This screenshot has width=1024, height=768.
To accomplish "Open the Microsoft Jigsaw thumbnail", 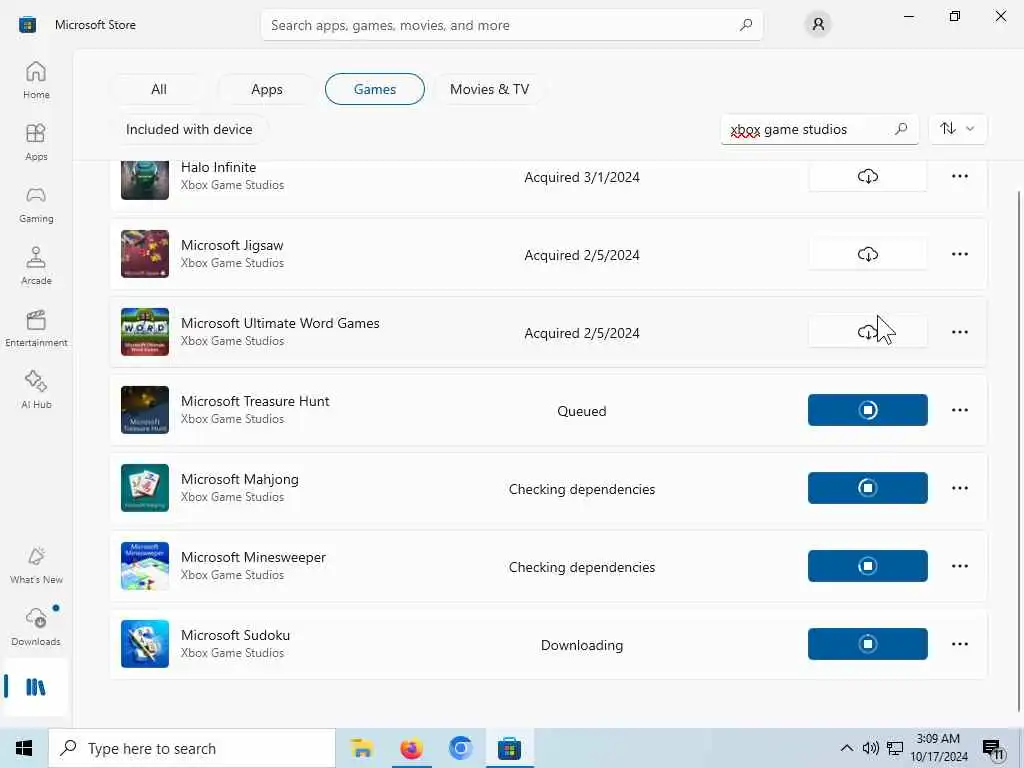I will point(145,254).
